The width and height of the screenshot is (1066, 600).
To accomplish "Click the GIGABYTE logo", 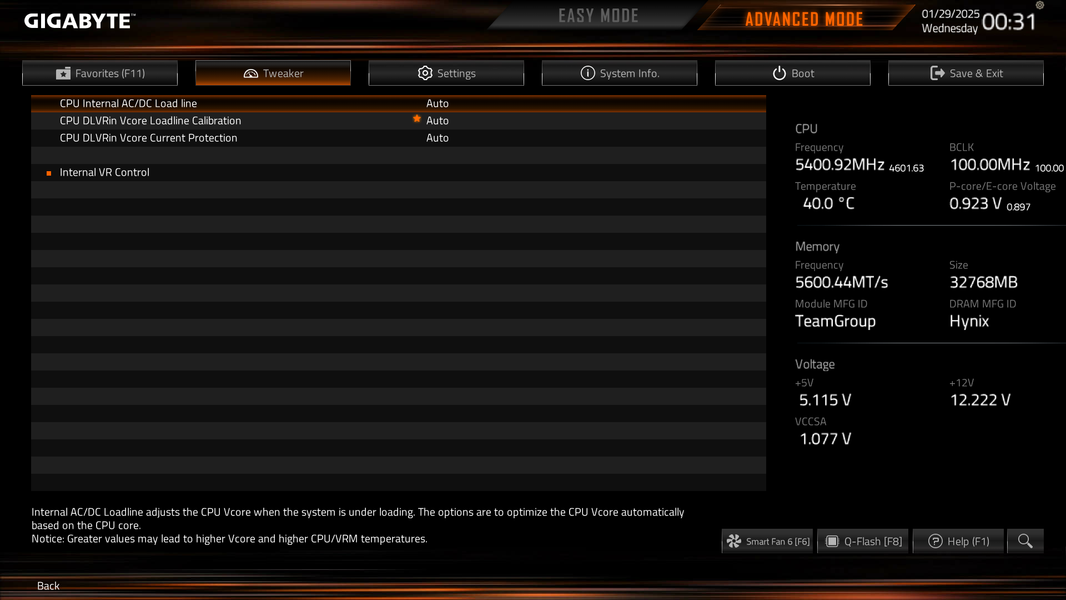I will [x=80, y=21].
